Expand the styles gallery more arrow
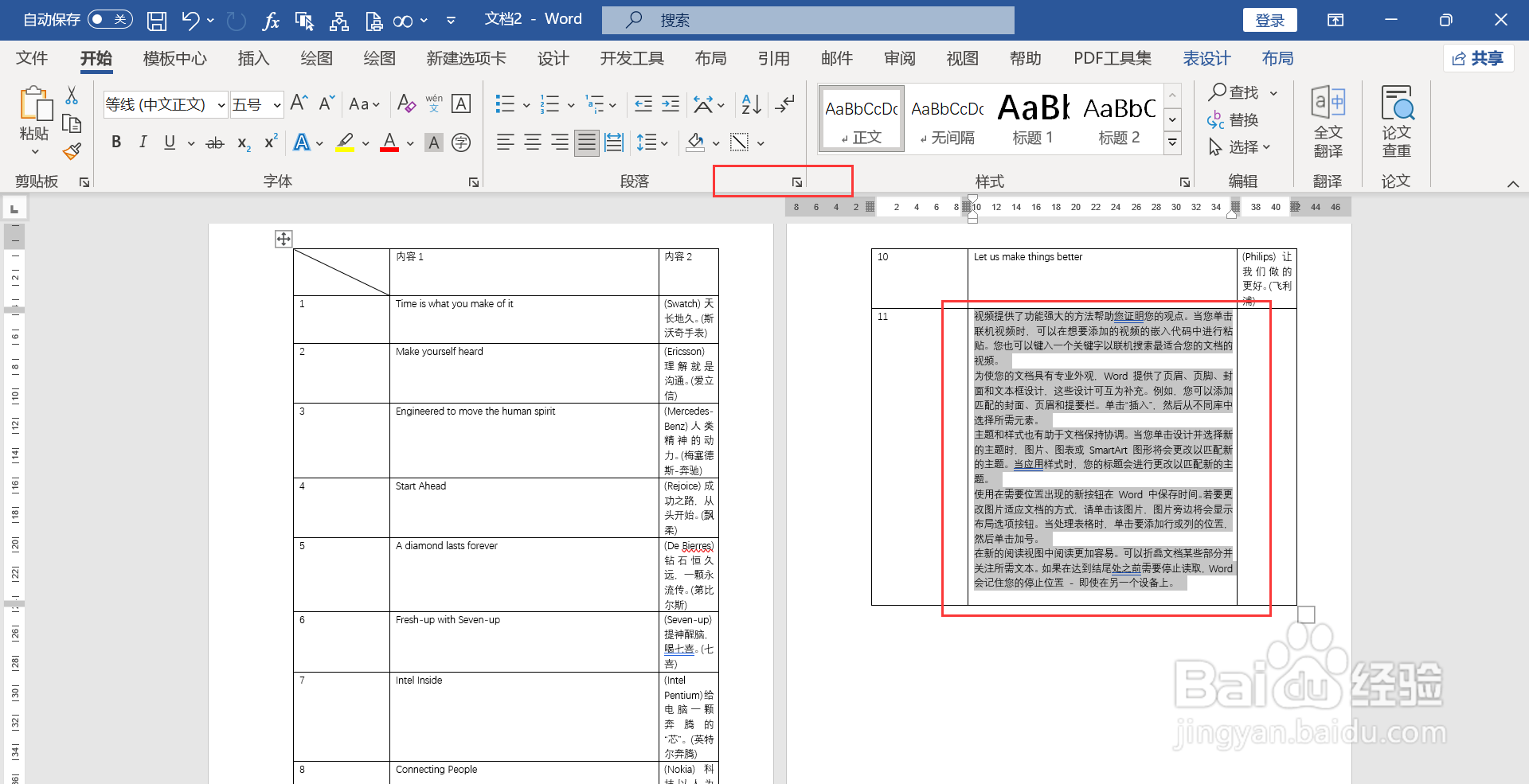Screen dimensions: 1529x784 (x=1172, y=143)
